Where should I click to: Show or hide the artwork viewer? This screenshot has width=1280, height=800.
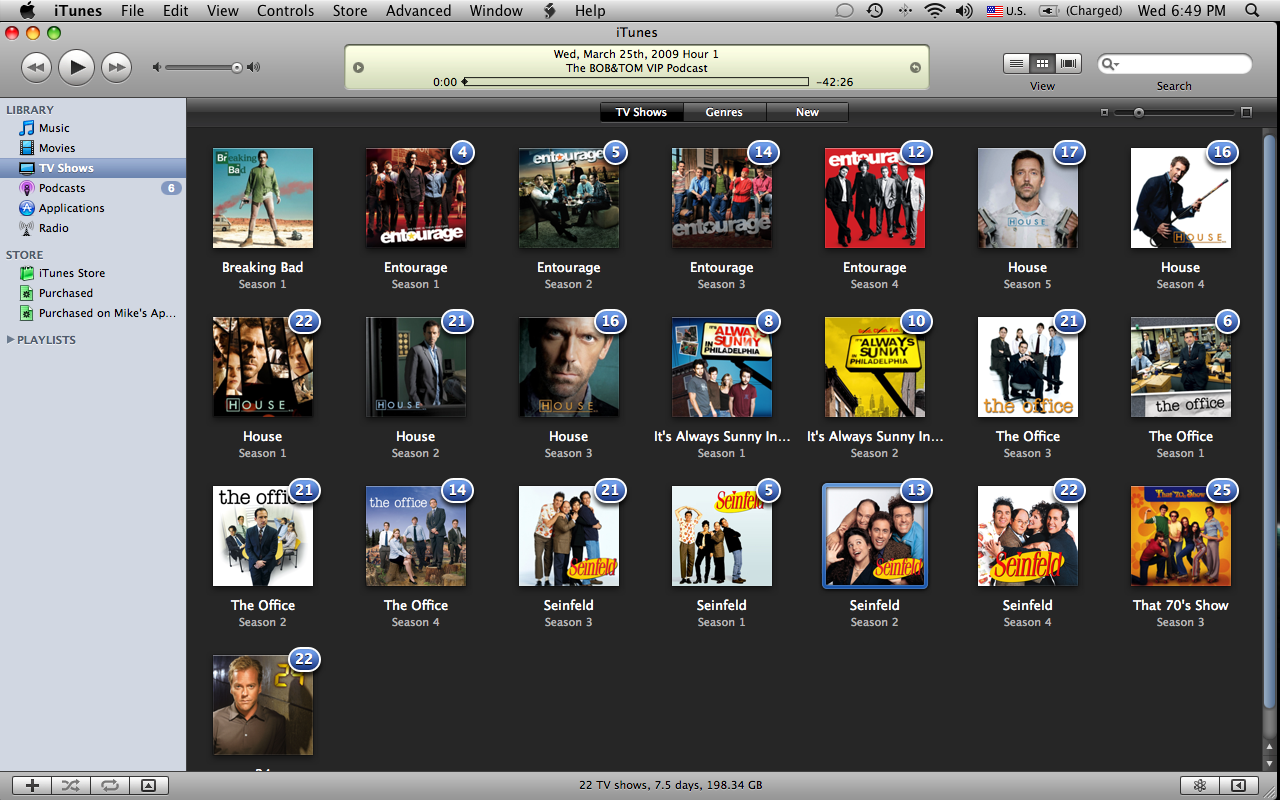[148, 786]
